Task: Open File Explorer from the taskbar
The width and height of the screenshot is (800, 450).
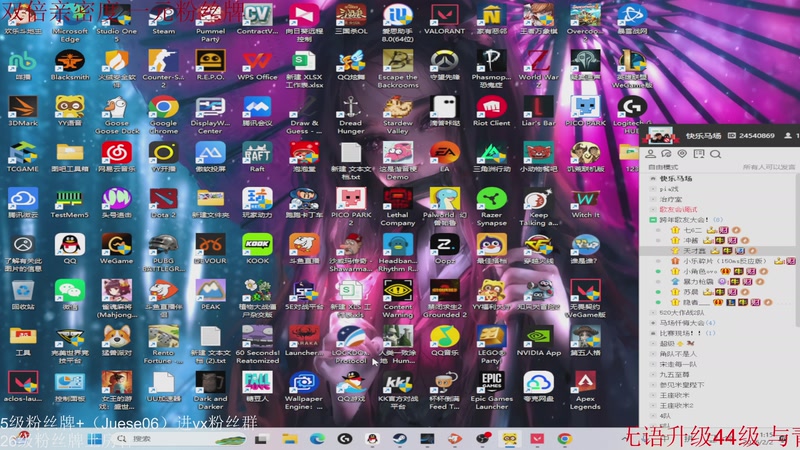Action: point(289,439)
